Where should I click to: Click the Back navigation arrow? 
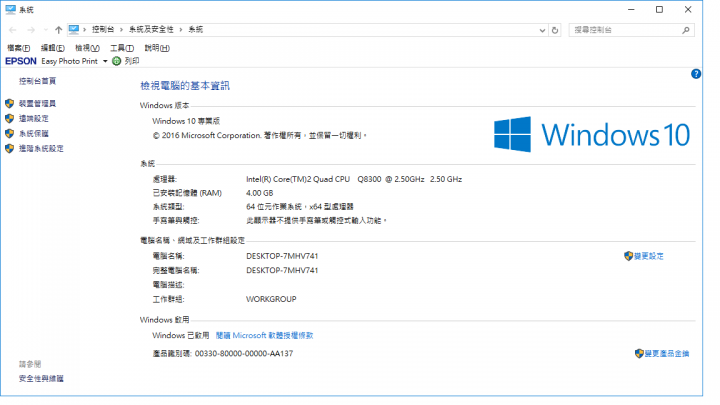pyautogui.click(x=13, y=30)
